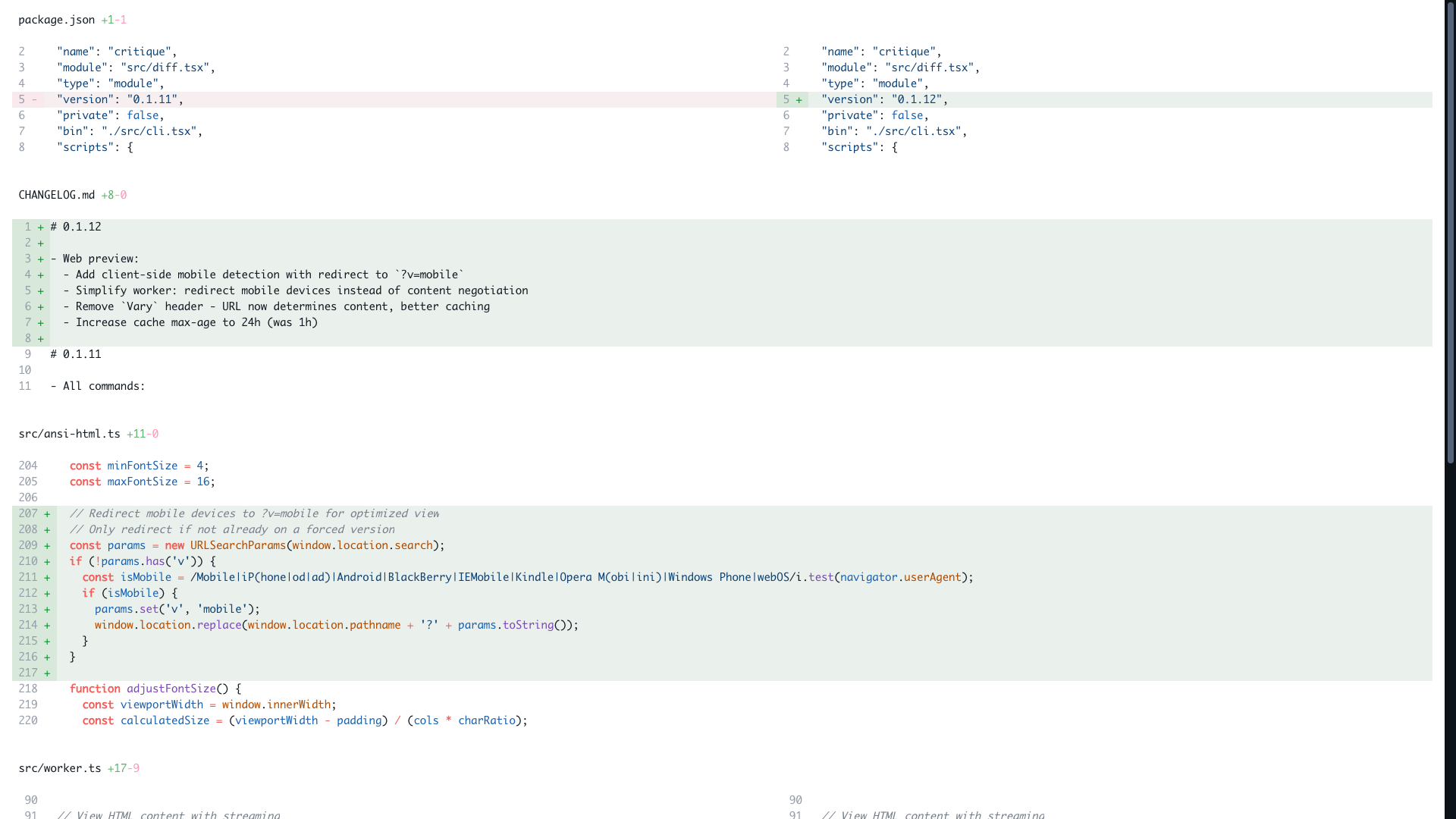Click the src/worker.ts file header
Image resolution: width=1456 pixels, height=819 pixels.
pos(59,767)
